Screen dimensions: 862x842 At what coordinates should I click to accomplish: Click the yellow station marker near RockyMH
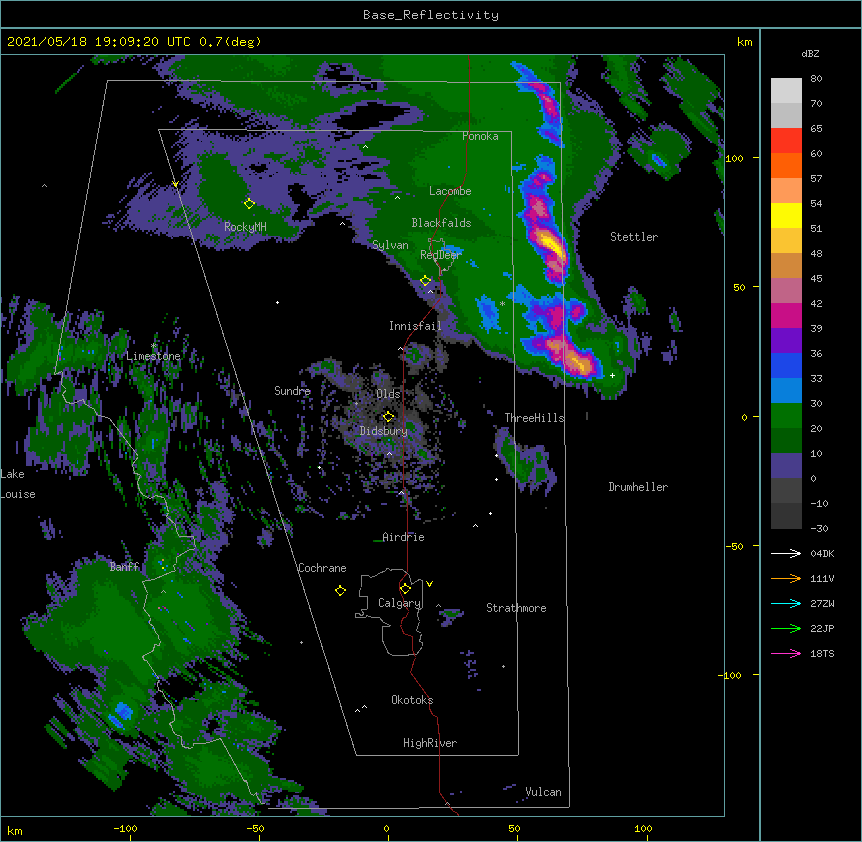[249, 204]
